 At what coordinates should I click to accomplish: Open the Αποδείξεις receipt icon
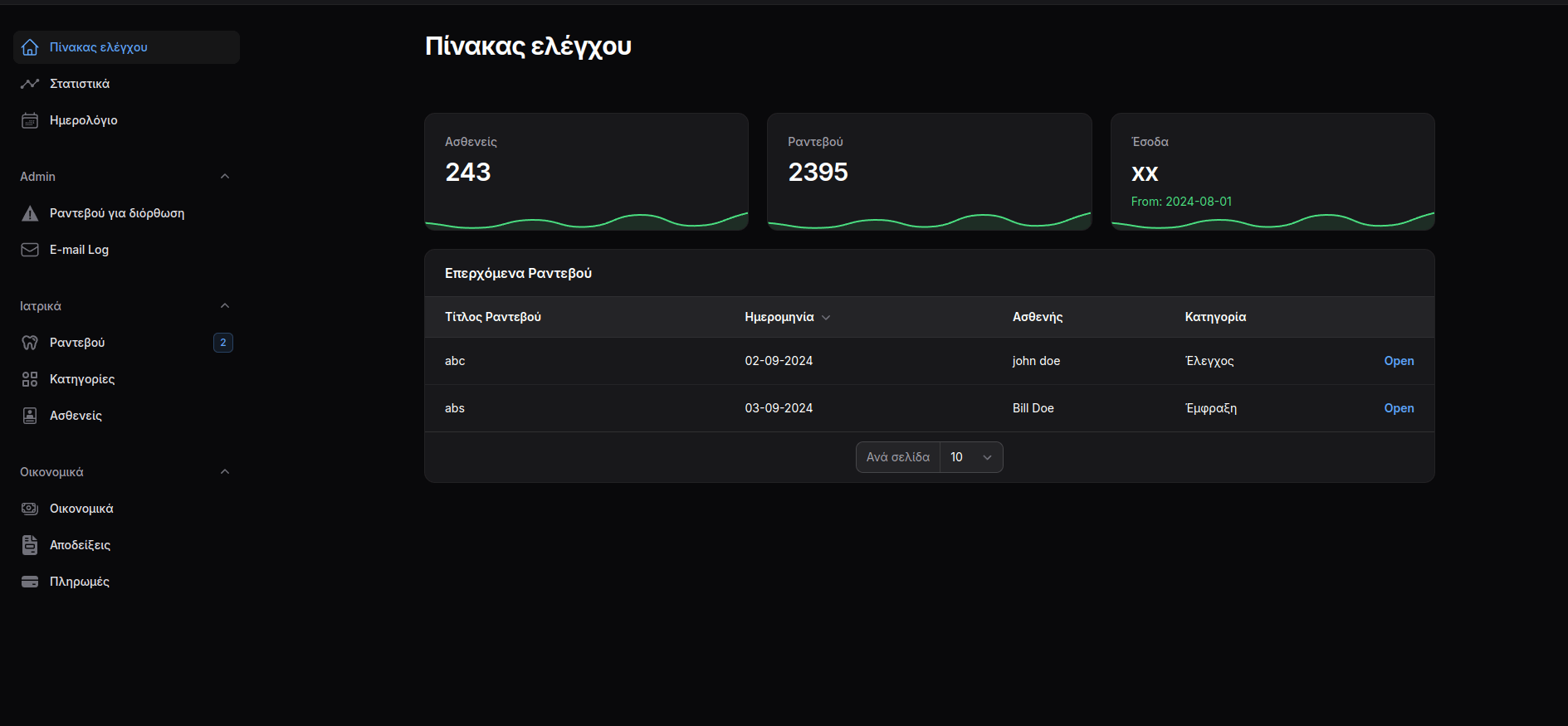30,545
